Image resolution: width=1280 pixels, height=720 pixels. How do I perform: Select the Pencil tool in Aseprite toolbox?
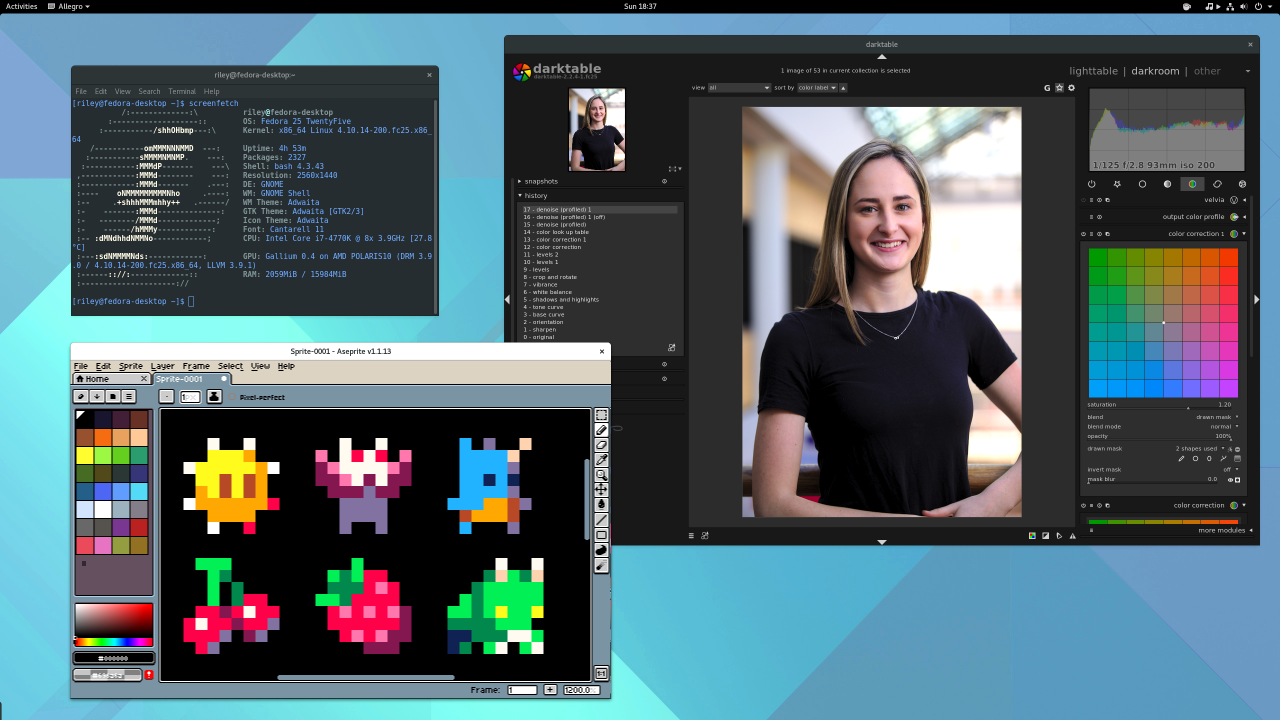pos(601,430)
